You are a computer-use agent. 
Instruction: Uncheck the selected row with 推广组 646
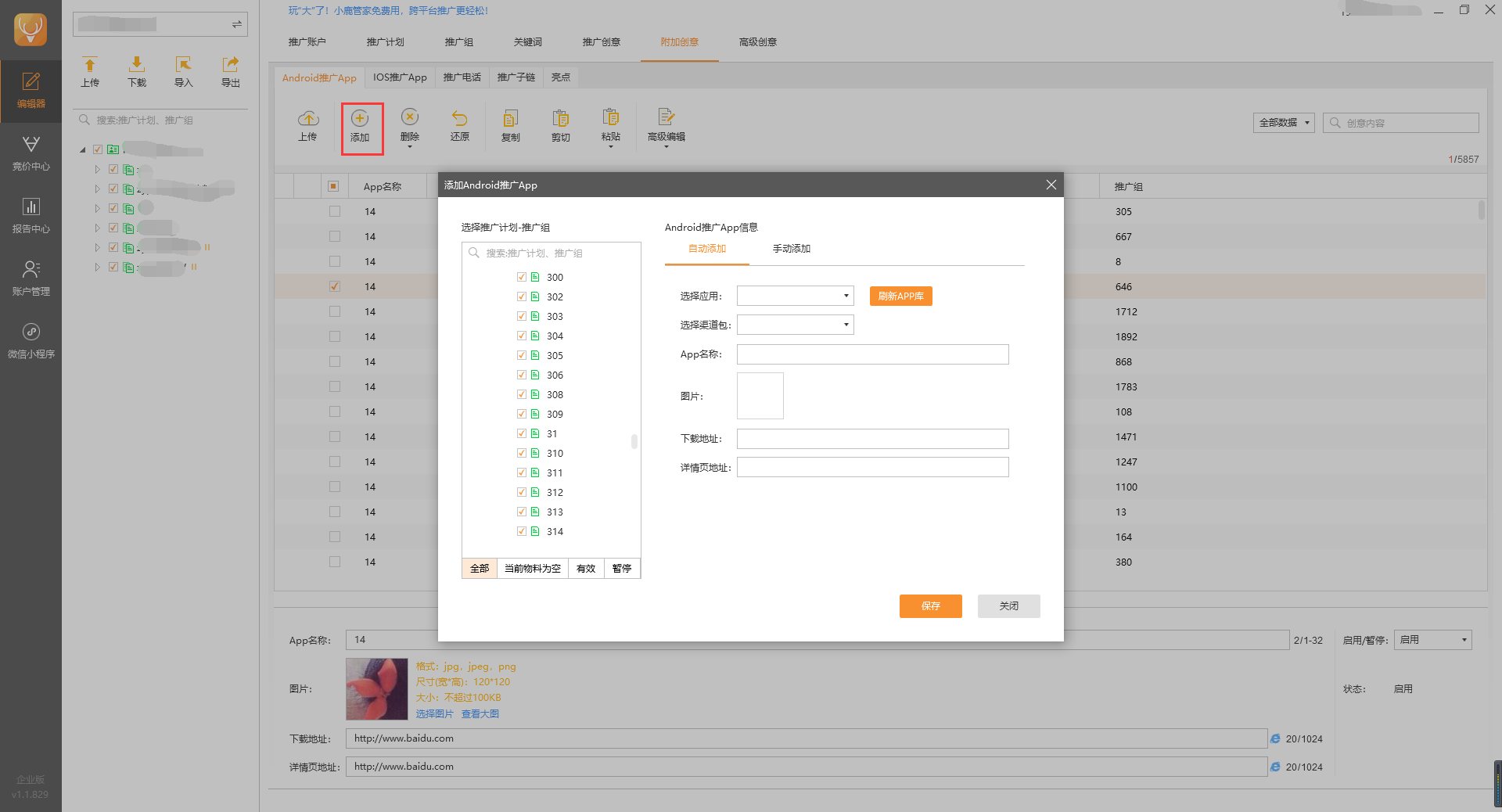coord(335,286)
